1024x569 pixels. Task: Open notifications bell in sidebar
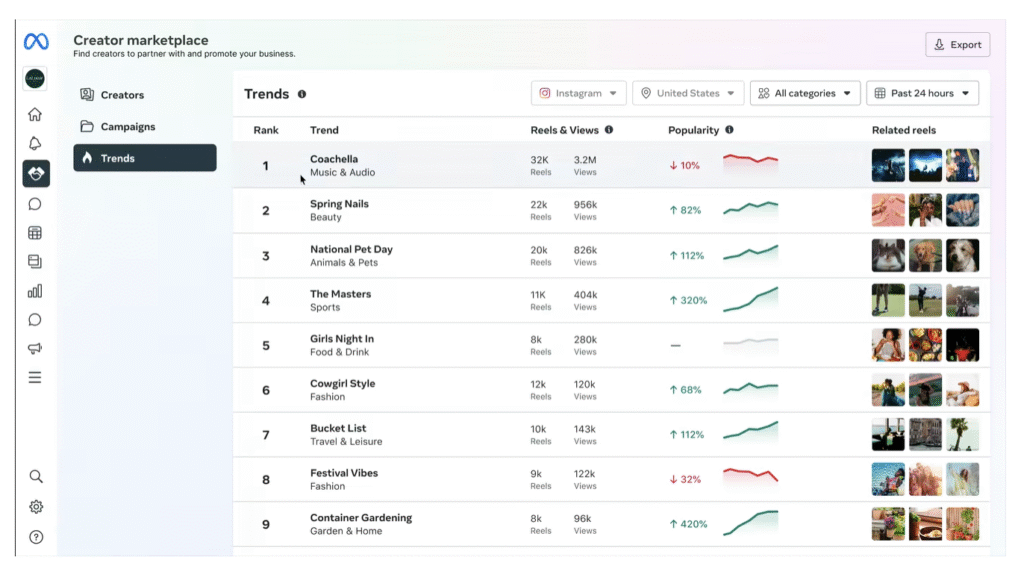coord(35,144)
